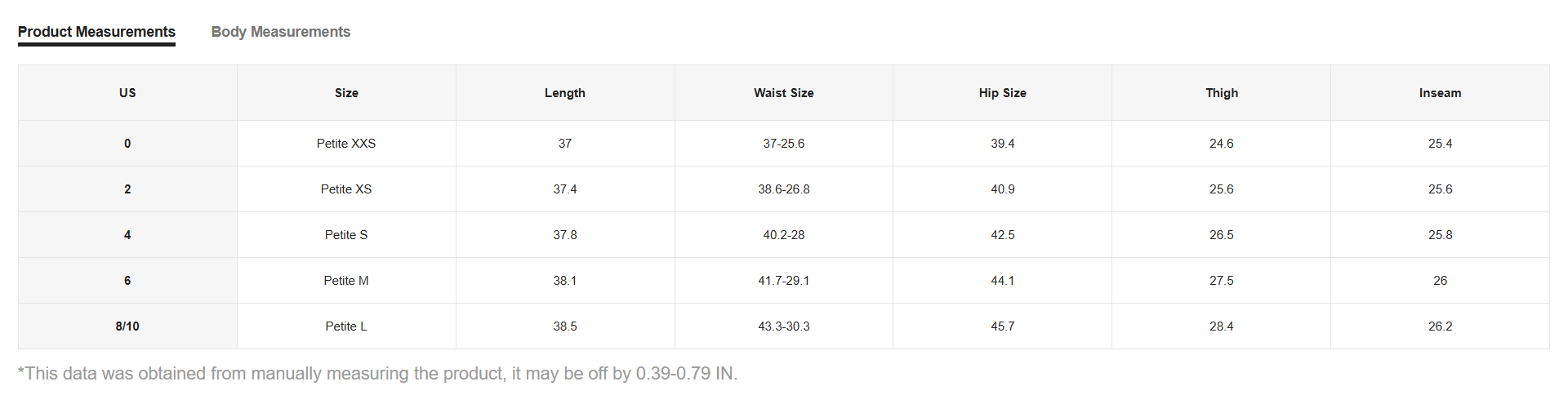Click the Size column header

346,93
